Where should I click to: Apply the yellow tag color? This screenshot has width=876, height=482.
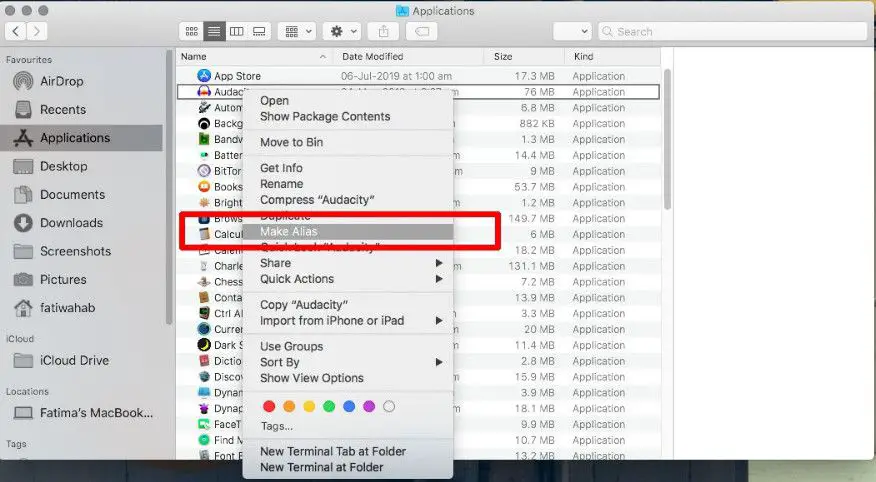pos(309,407)
